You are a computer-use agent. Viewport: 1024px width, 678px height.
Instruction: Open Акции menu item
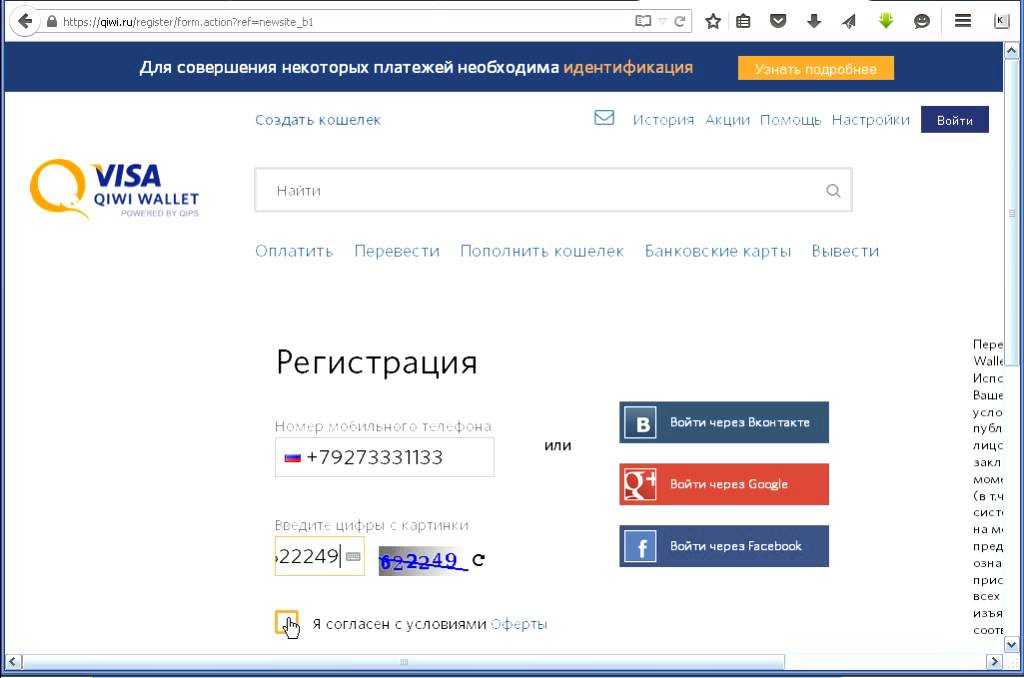728,120
